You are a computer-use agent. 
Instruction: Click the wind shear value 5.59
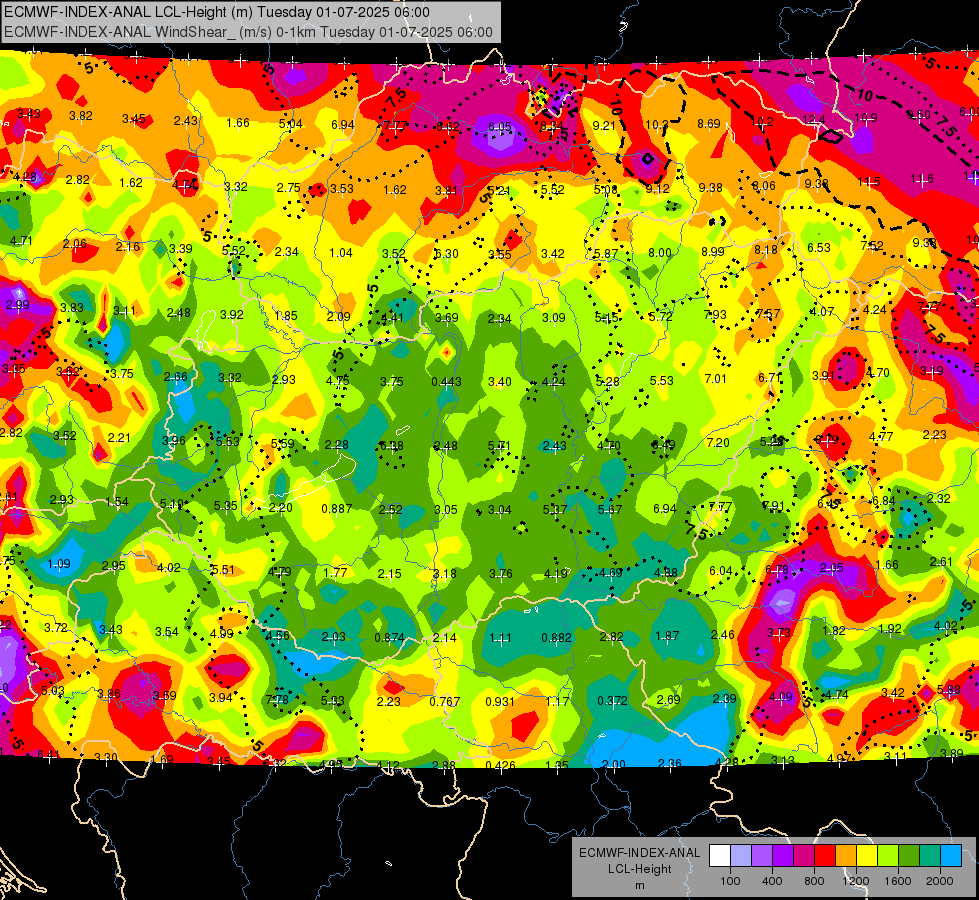tap(282, 444)
